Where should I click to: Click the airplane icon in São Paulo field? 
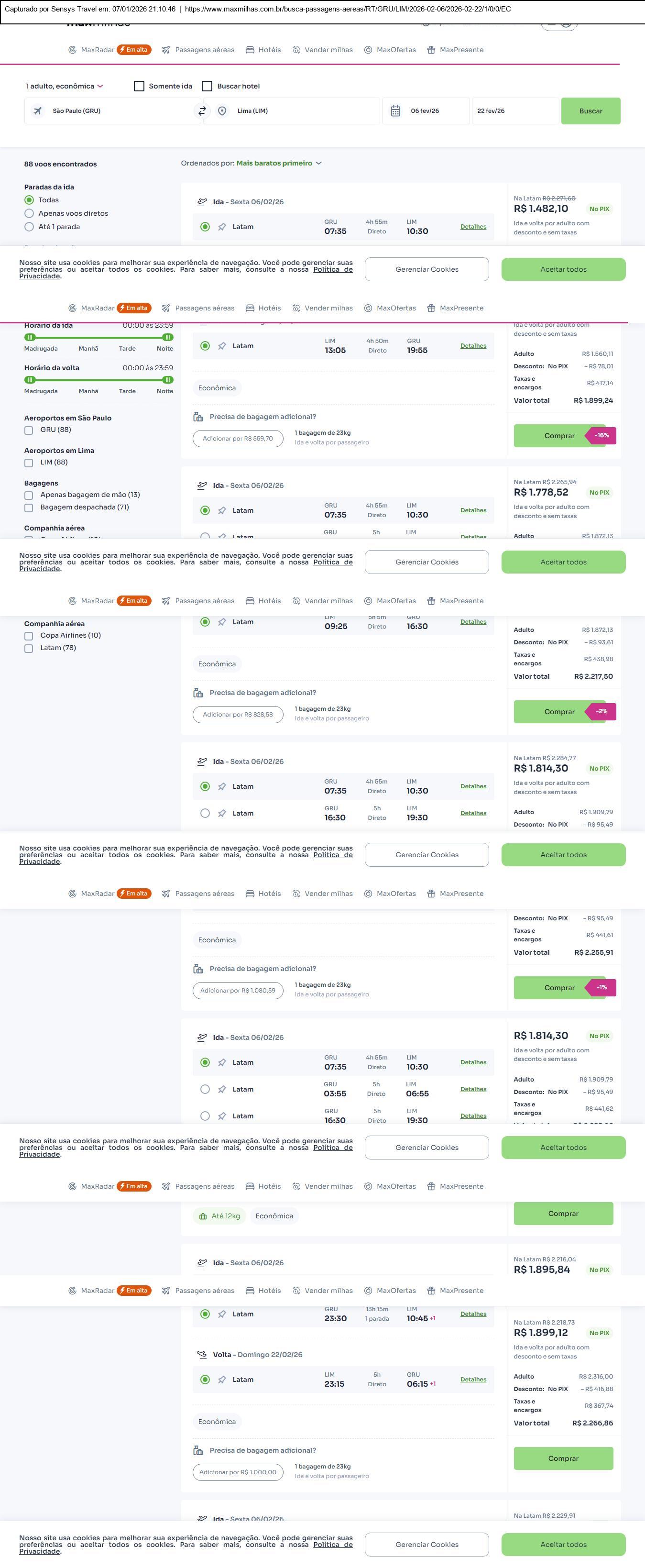(x=38, y=111)
